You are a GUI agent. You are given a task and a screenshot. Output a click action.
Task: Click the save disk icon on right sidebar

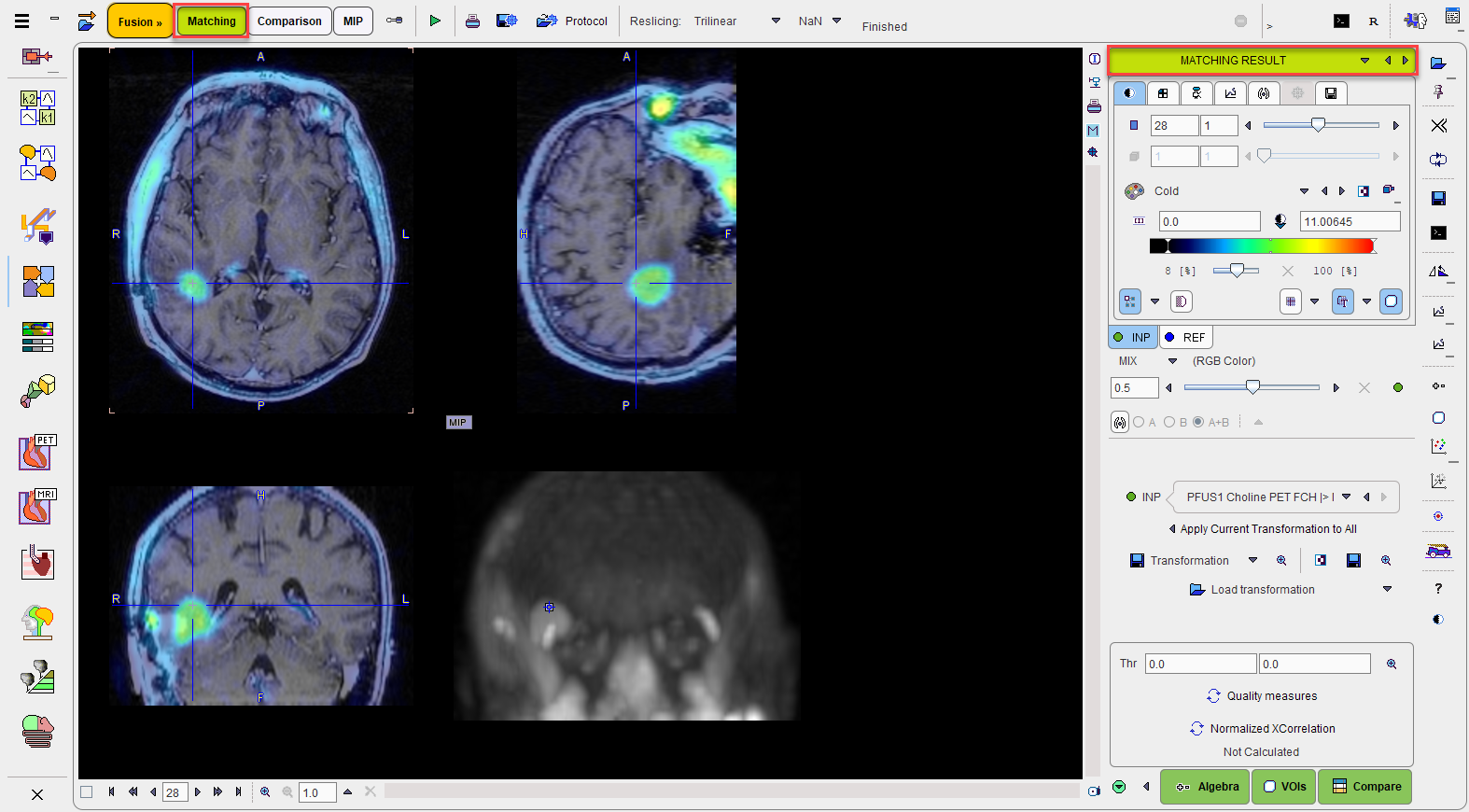(x=1438, y=198)
